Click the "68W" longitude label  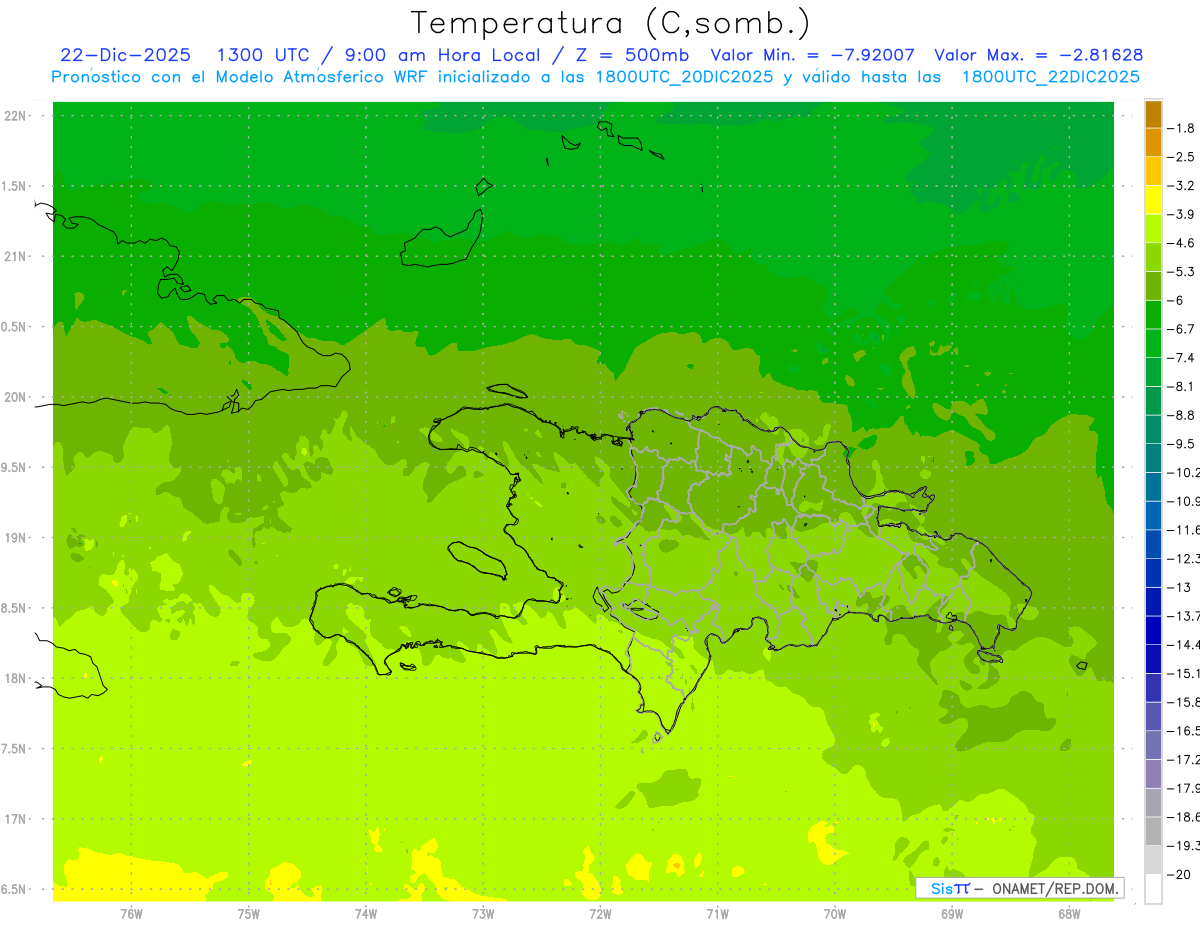[x=1069, y=913]
